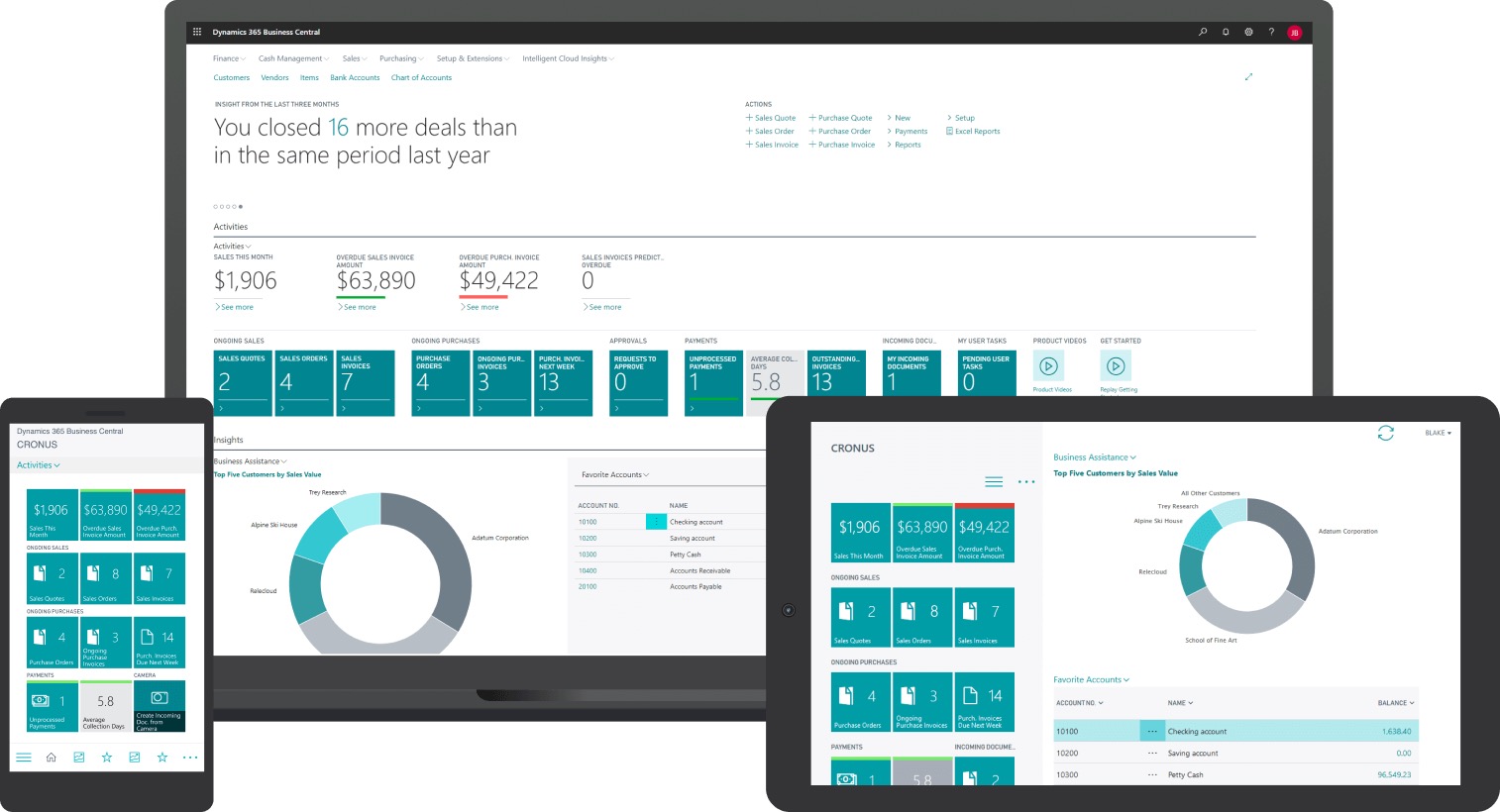
Task: Open the Sales menu
Action: point(354,57)
